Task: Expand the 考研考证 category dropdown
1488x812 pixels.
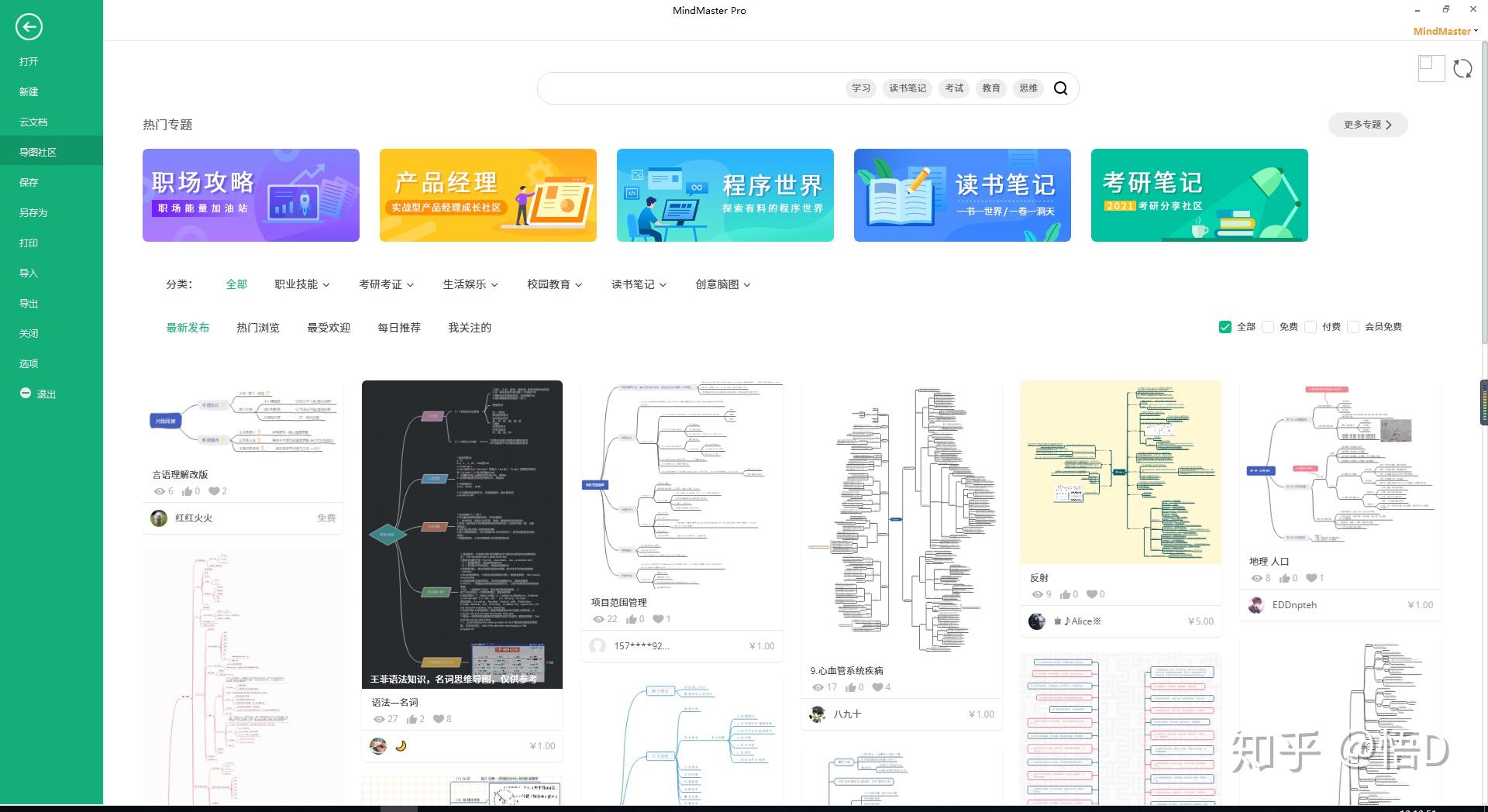Action: 387,284
